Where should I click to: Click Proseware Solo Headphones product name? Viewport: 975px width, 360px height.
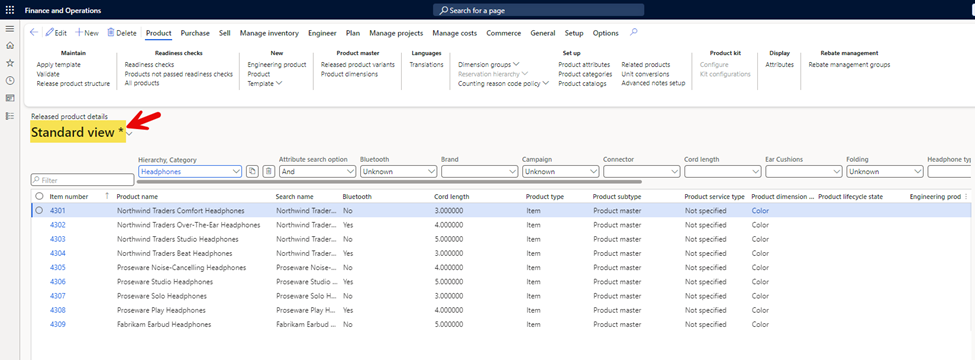pyautogui.click(x=162, y=296)
